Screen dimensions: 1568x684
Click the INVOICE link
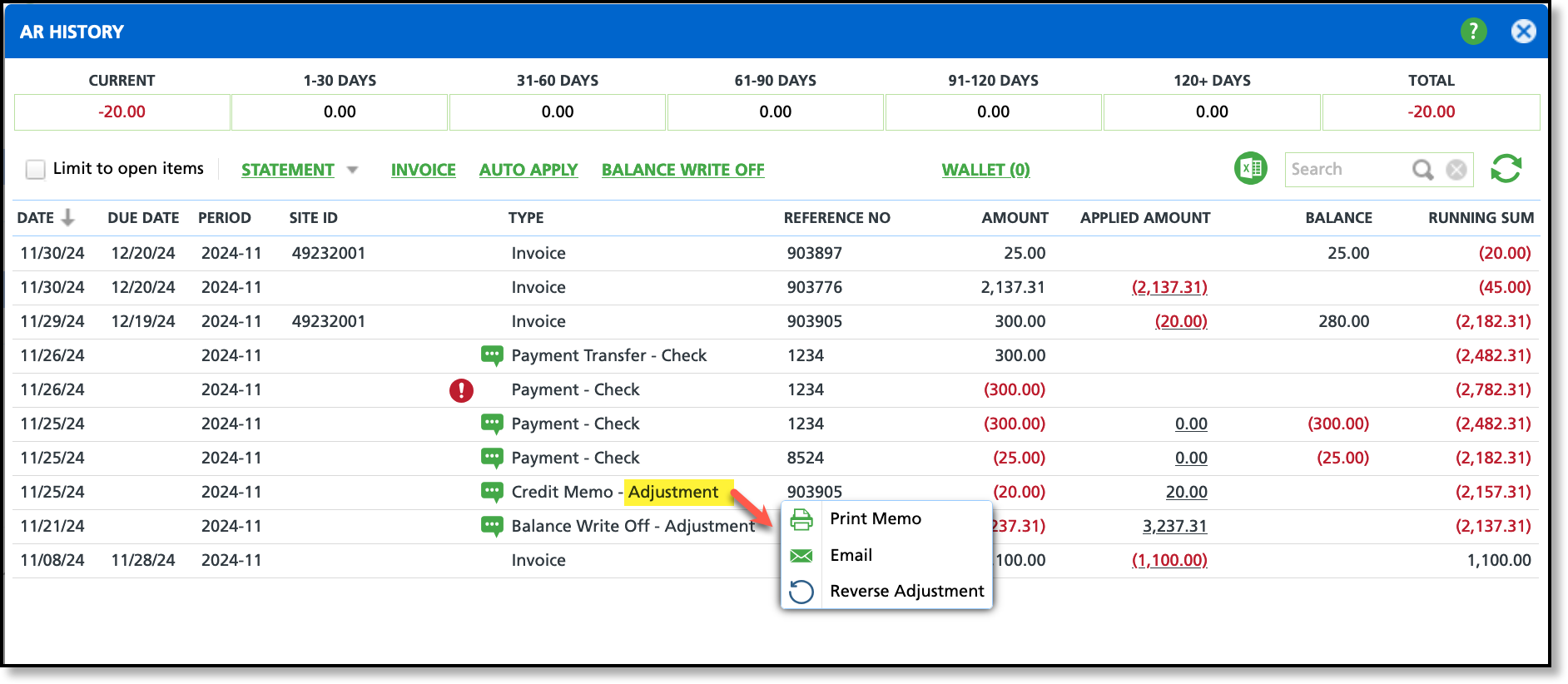click(x=424, y=170)
